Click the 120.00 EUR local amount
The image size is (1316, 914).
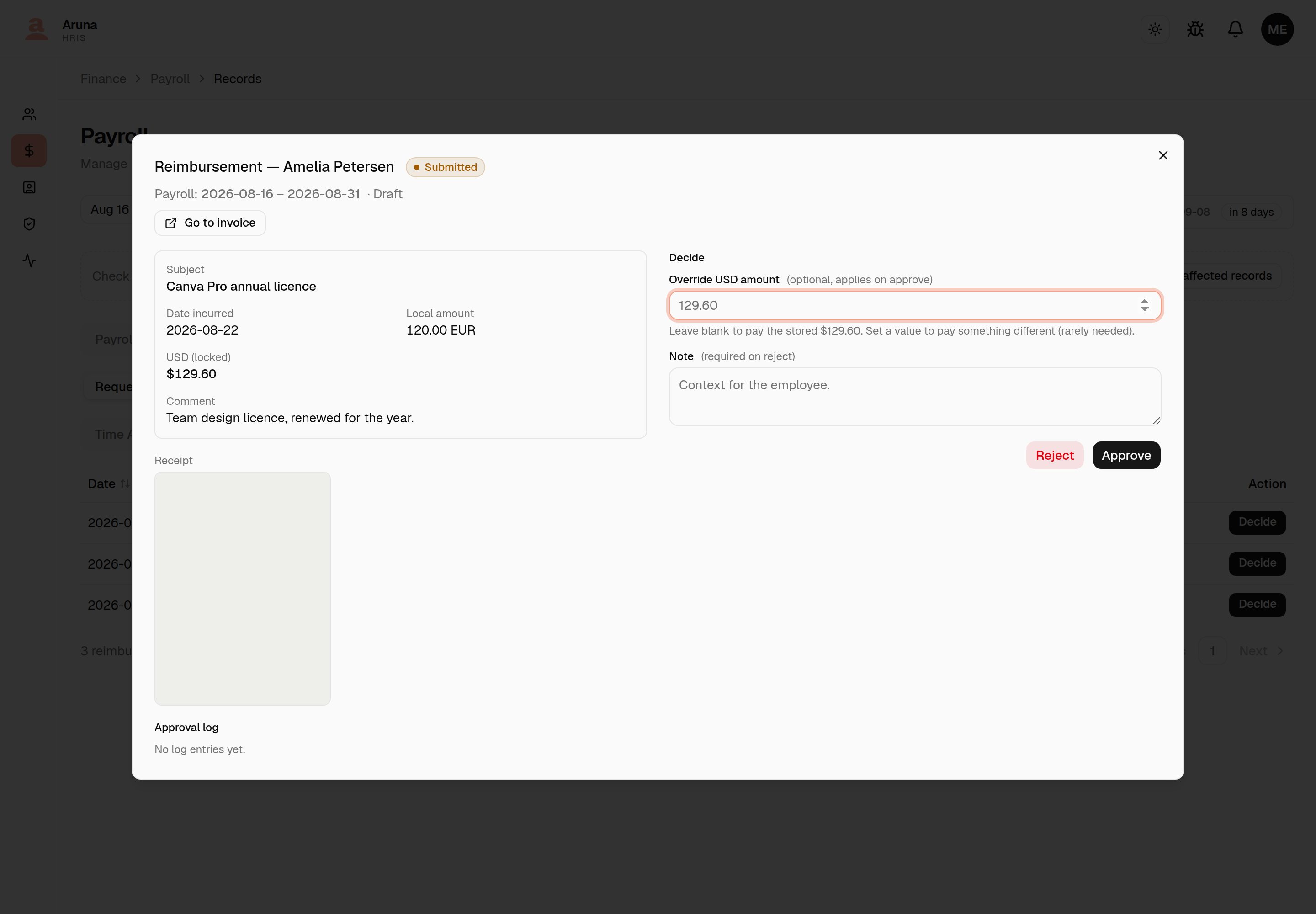click(x=441, y=330)
